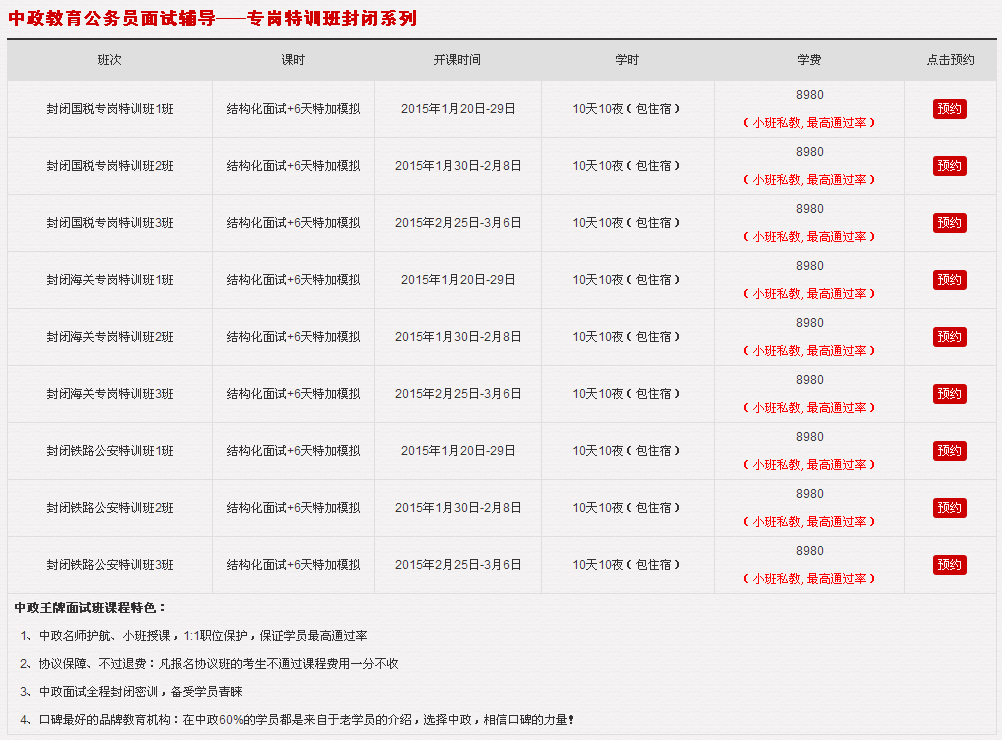Click class name 封闭国税专岗特训班1班
The width and height of the screenshot is (1002, 740).
[x=110, y=109]
